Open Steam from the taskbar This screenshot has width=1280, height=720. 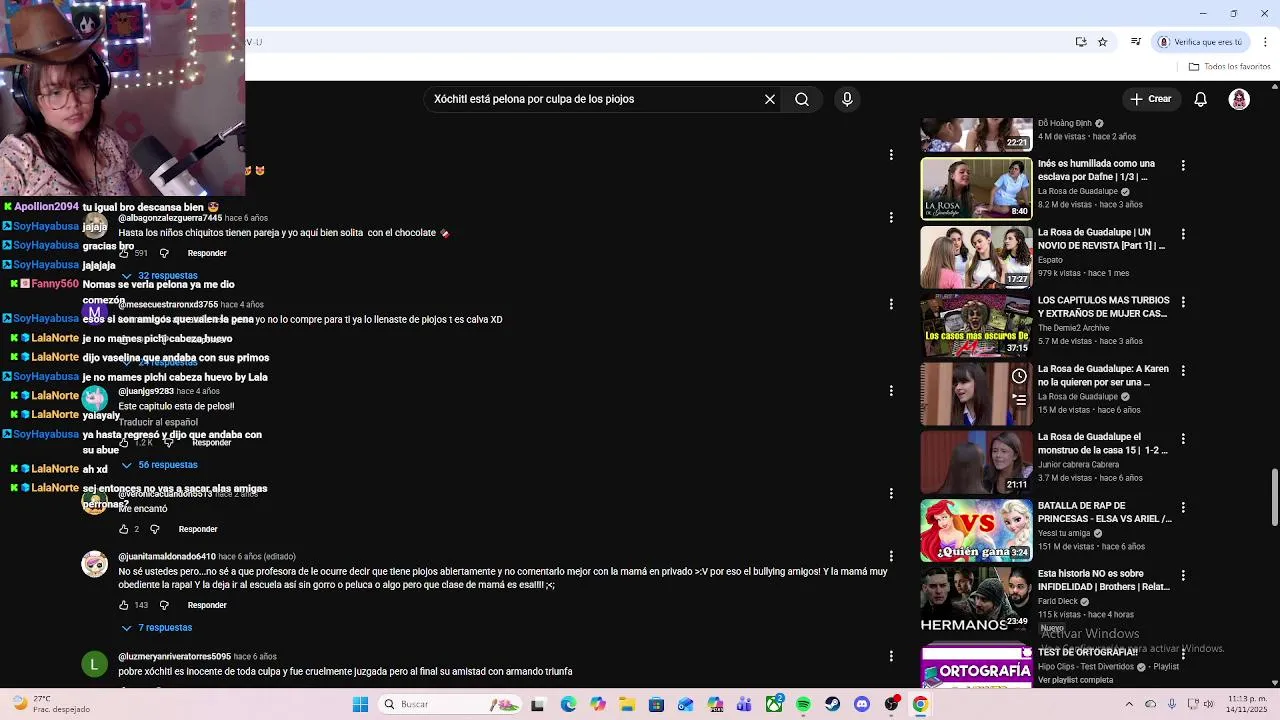(832, 705)
